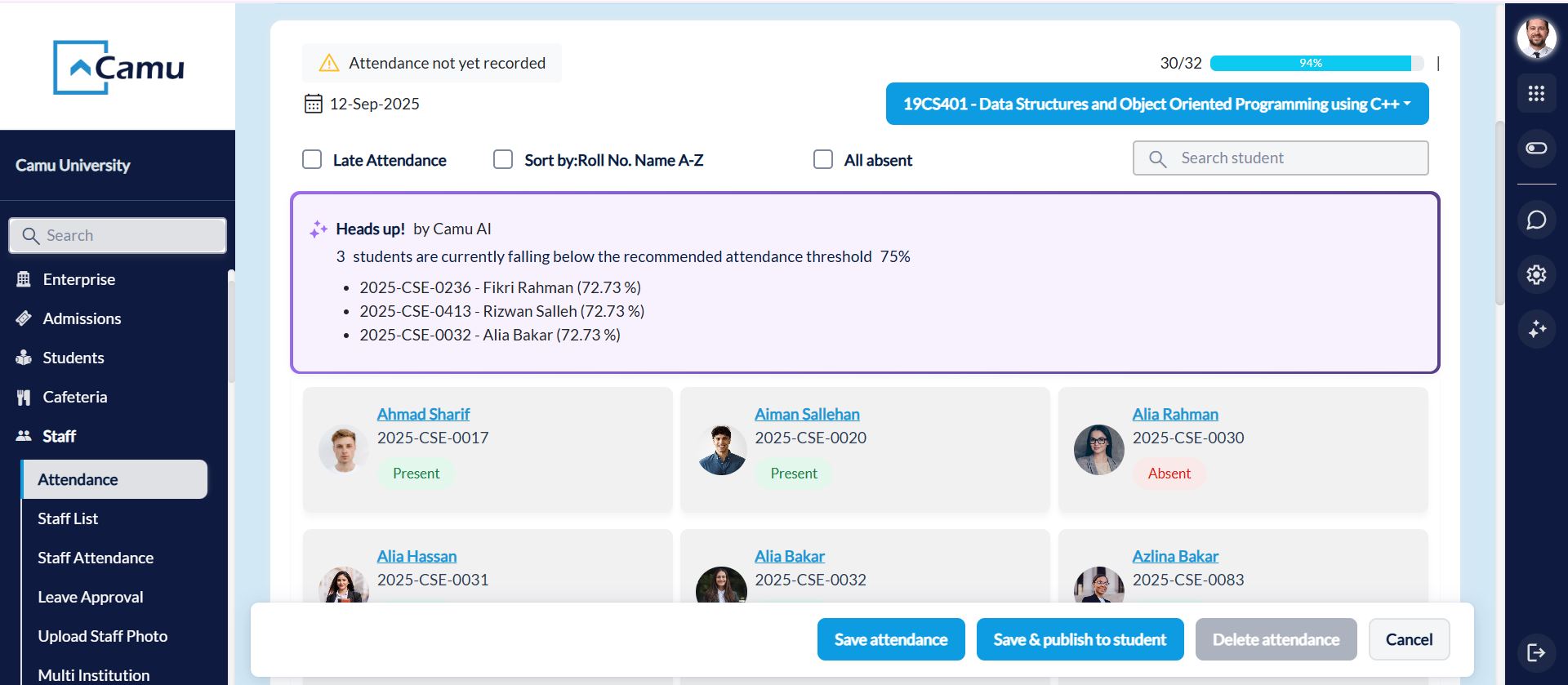This screenshot has height=685, width=1568.
Task: Open Staff Attendance in sidebar
Action: coord(96,558)
